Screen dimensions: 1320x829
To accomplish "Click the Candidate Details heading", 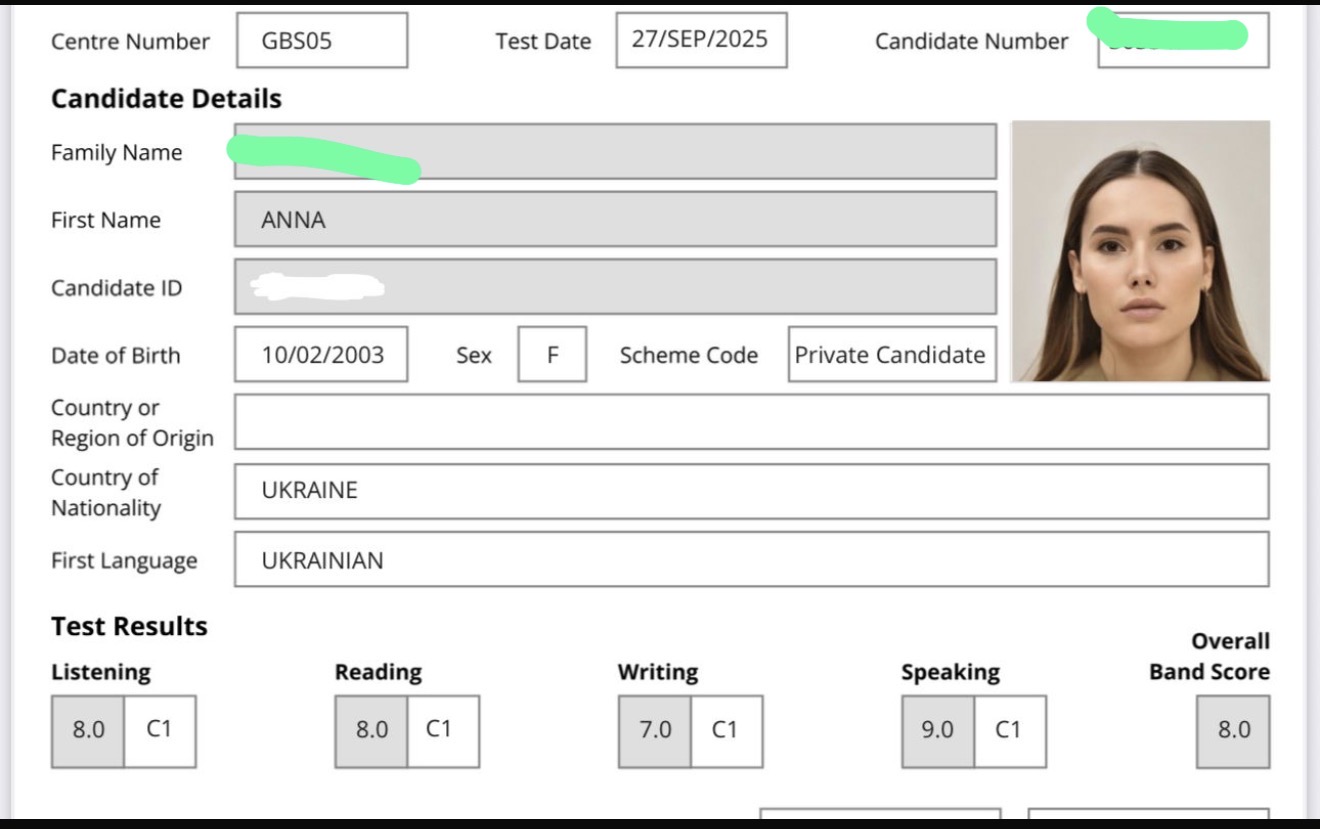I will (166, 99).
